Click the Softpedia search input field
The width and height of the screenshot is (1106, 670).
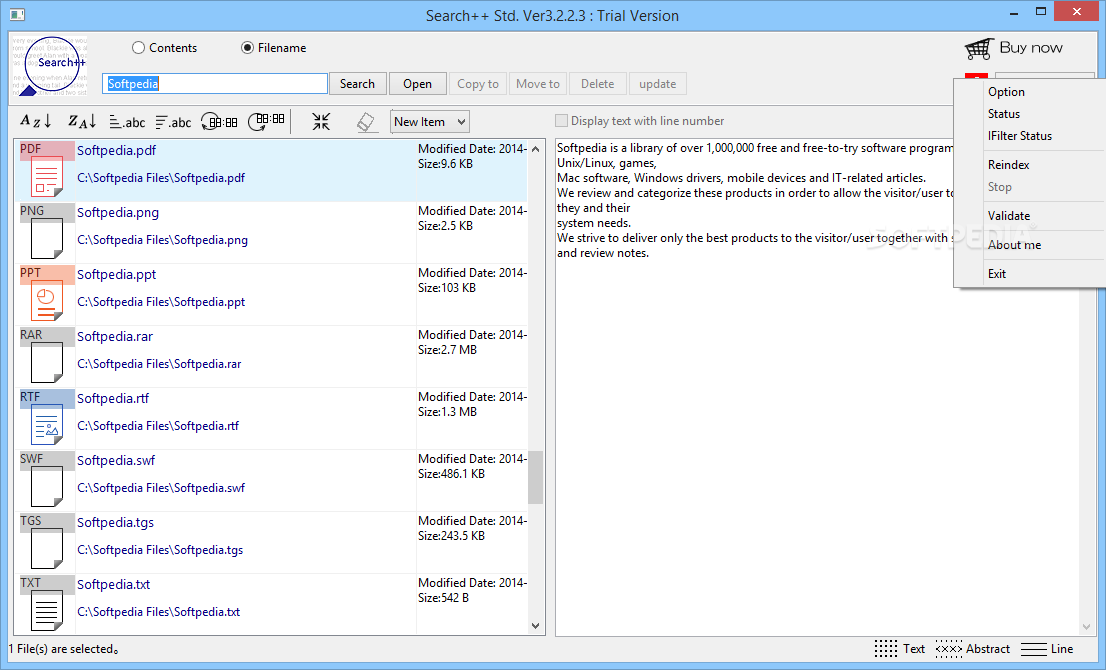click(x=215, y=84)
